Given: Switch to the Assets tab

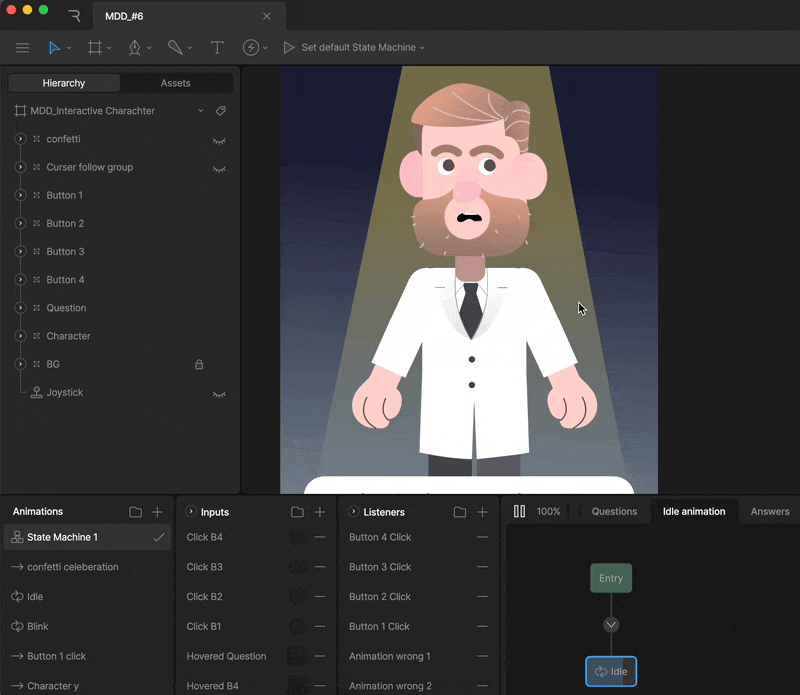Looking at the screenshot, I should point(176,83).
